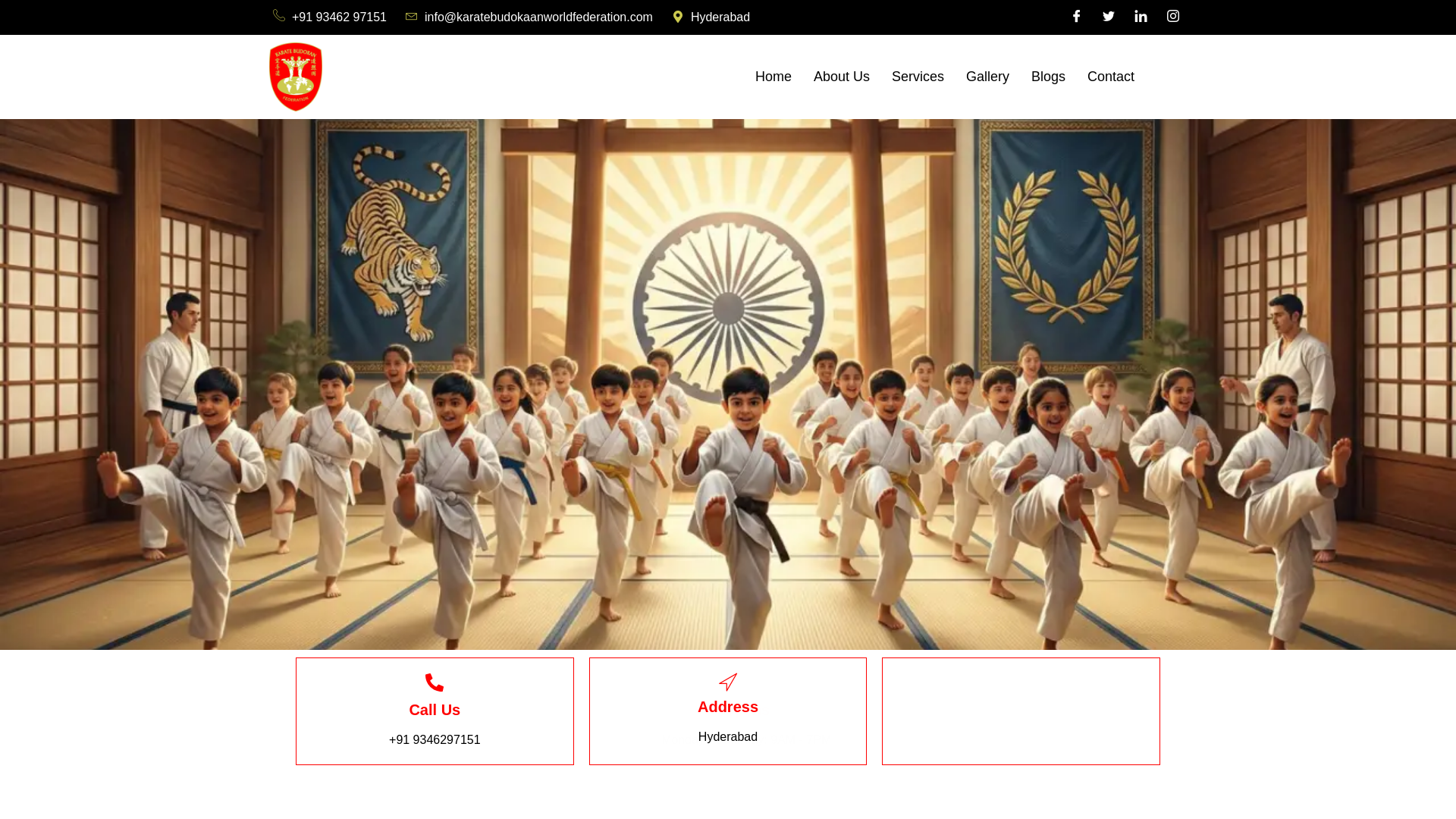
Task: Click the karate kids hero banner image
Action: pos(728,384)
